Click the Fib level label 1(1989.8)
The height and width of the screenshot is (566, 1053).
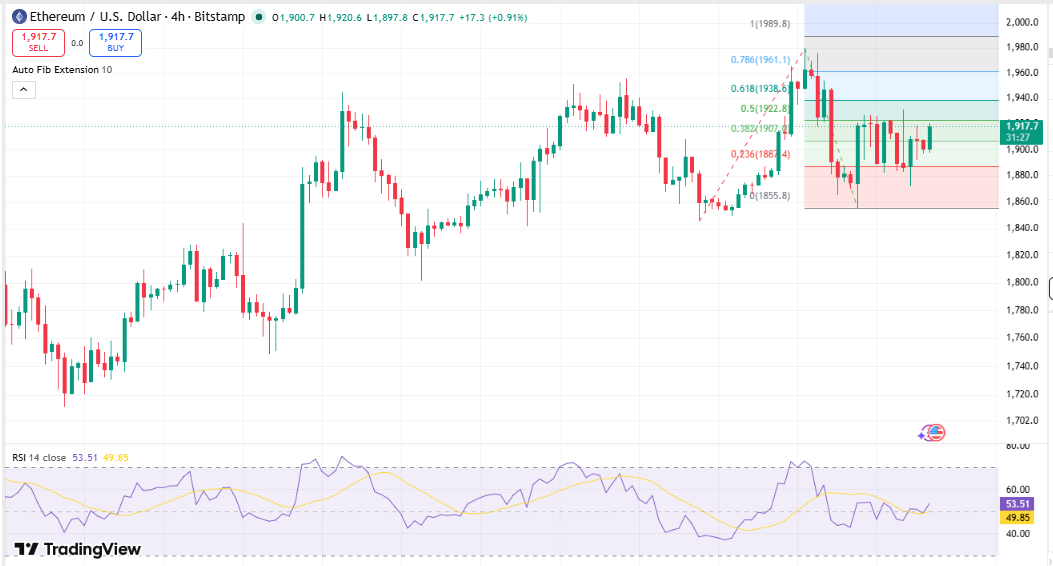[x=770, y=24]
